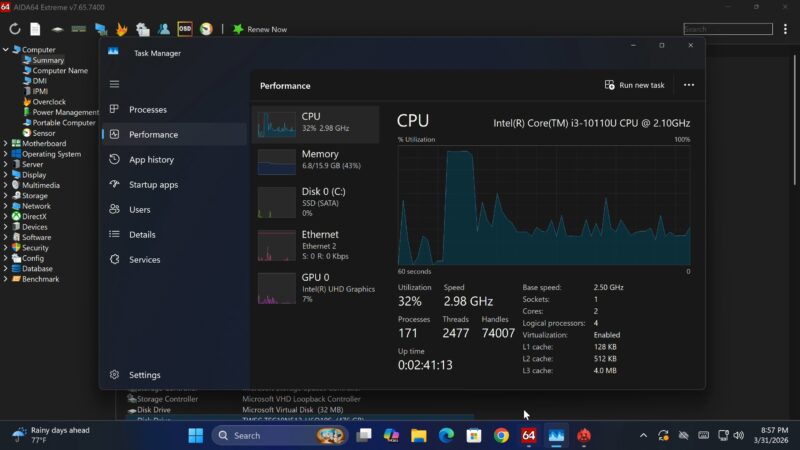800x450 pixels.
Task: Switch to Details page in Task Manager
Action: pos(174,234)
